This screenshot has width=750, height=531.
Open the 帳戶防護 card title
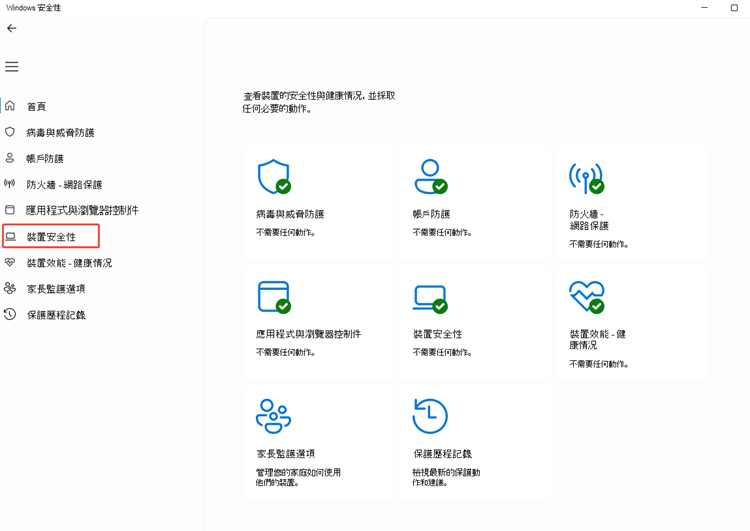[x=431, y=214]
